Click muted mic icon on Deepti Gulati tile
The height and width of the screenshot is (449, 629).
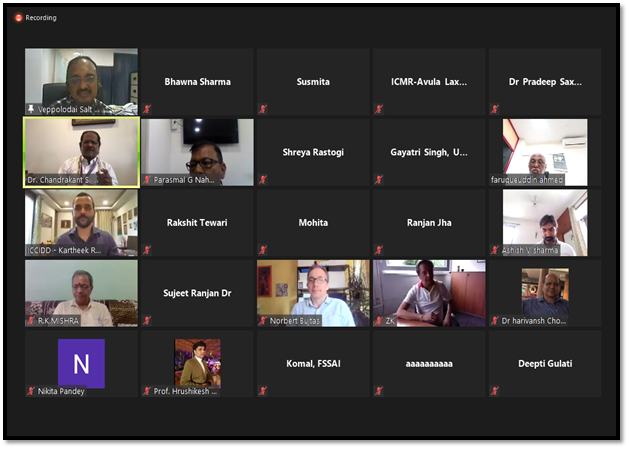click(x=495, y=391)
